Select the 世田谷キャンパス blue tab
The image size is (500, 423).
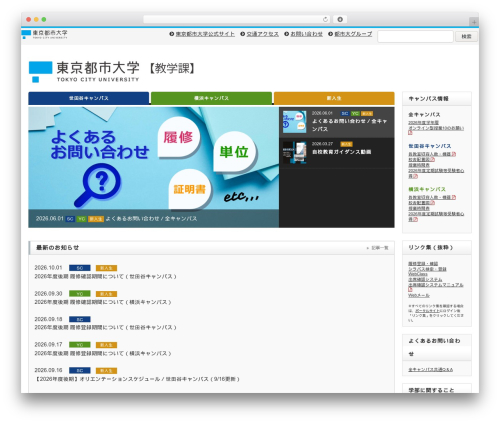(89, 98)
